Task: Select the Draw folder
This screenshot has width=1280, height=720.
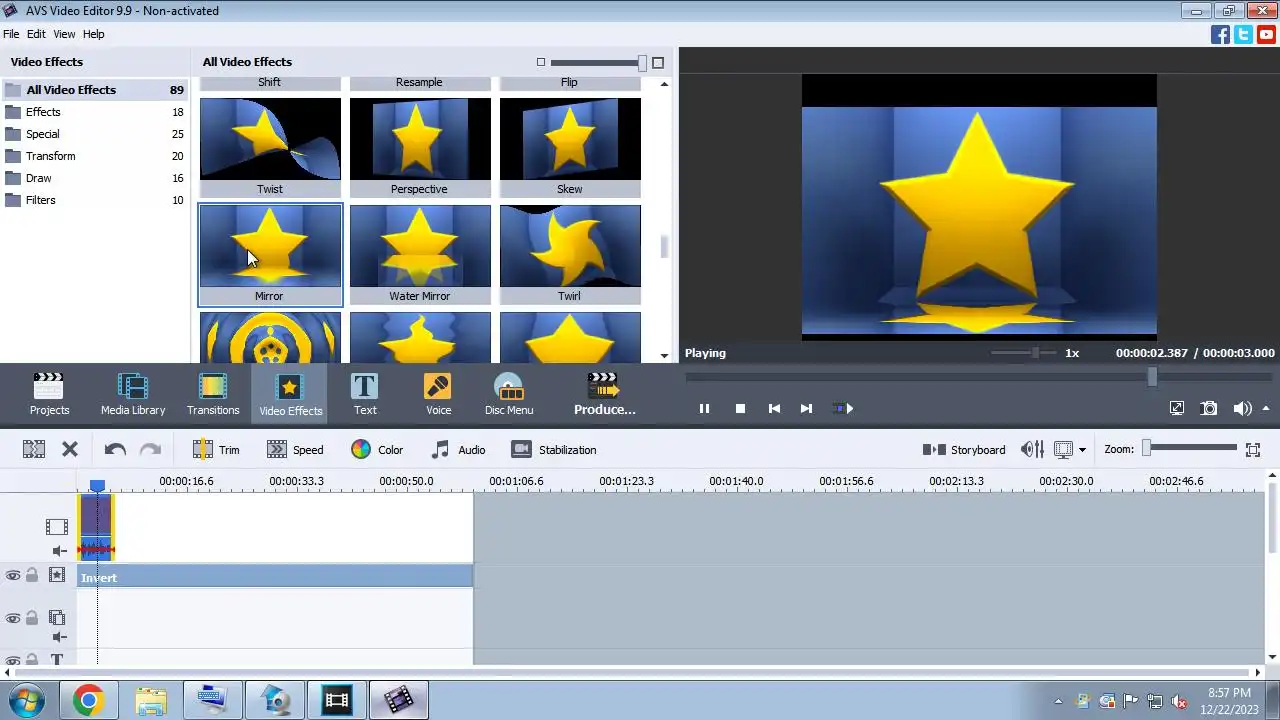Action: (x=94, y=178)
